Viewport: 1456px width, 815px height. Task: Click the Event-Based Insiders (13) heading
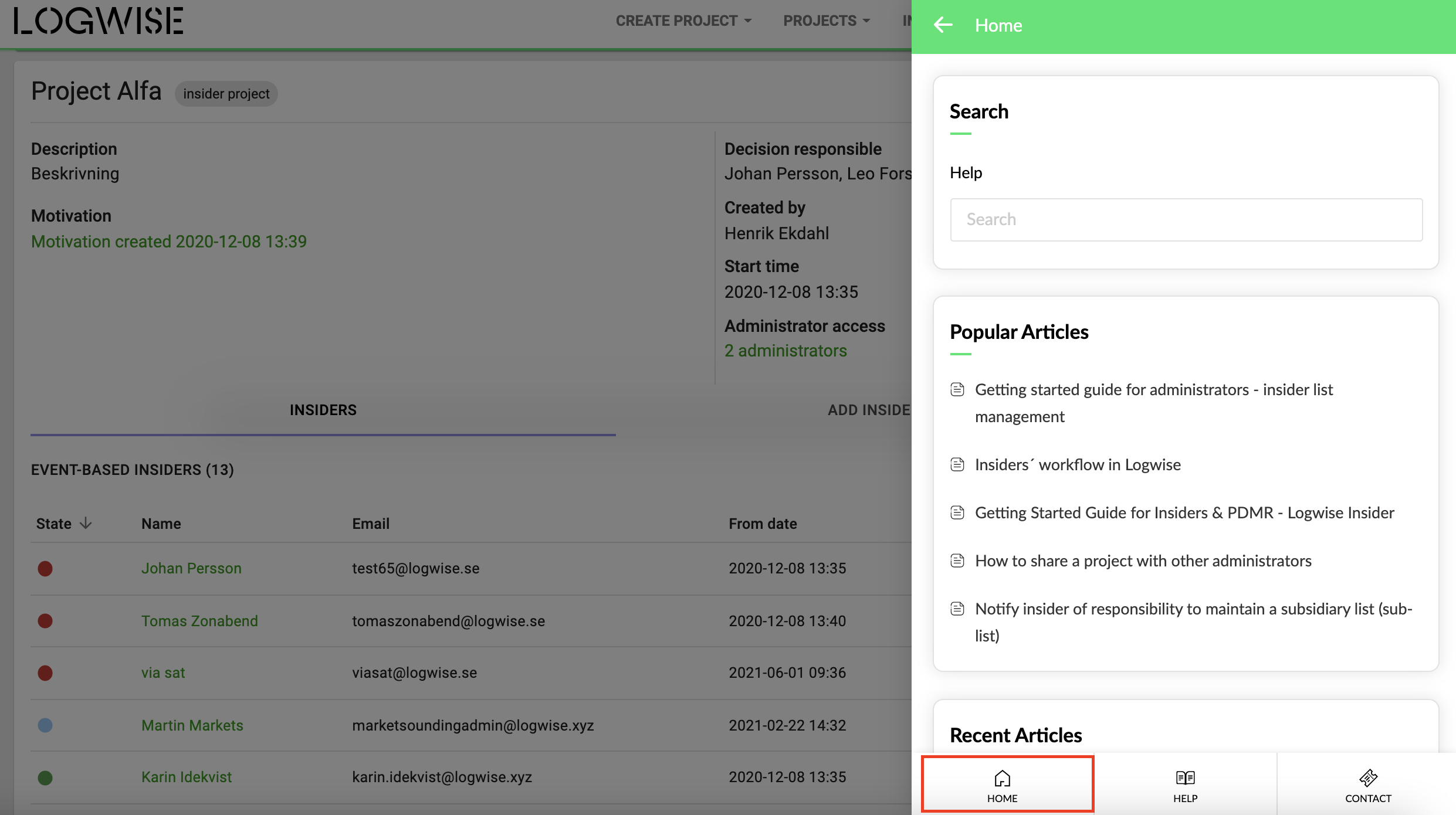click(133, 470)
